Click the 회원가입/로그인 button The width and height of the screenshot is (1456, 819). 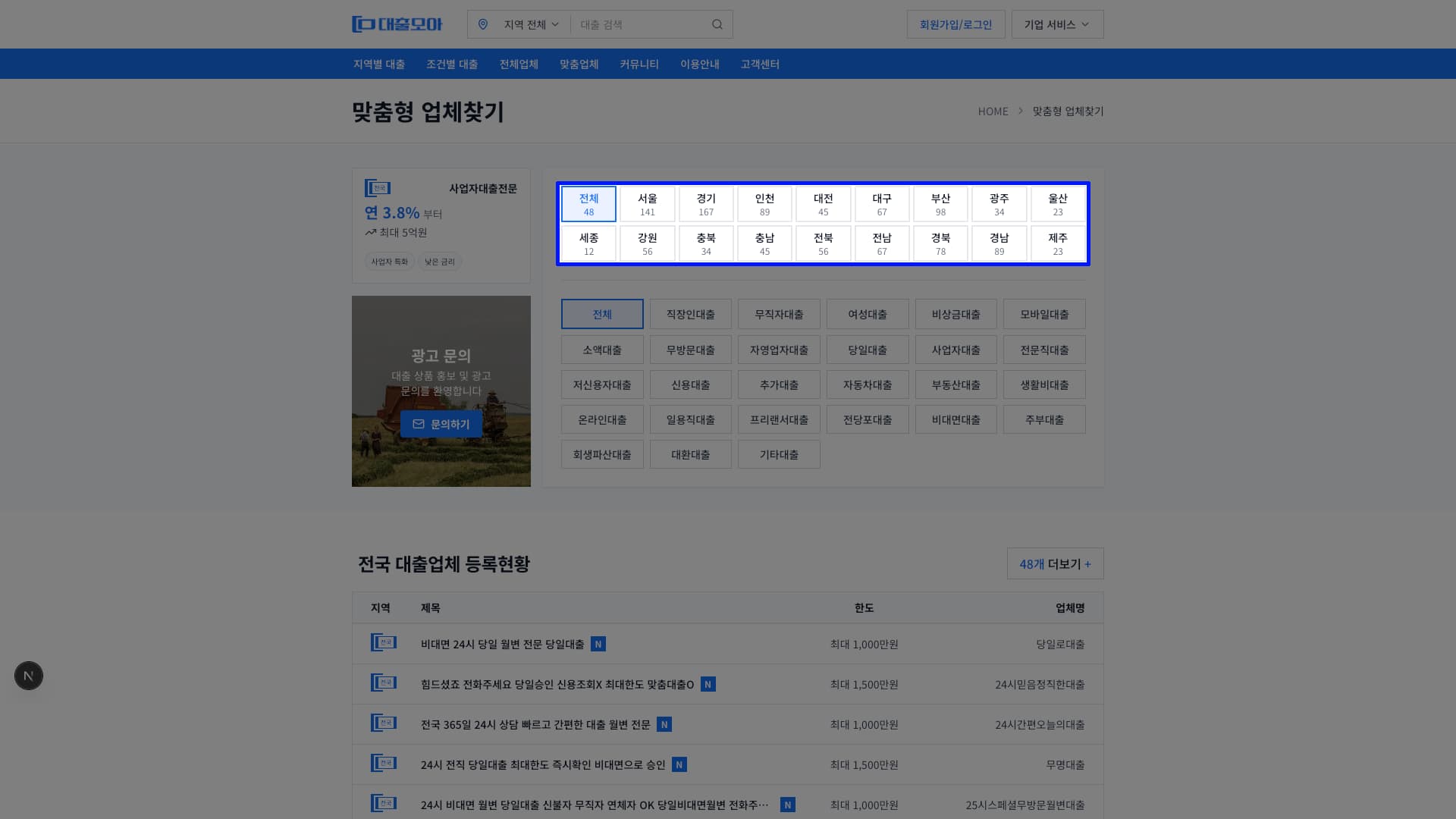click(955, 24)
